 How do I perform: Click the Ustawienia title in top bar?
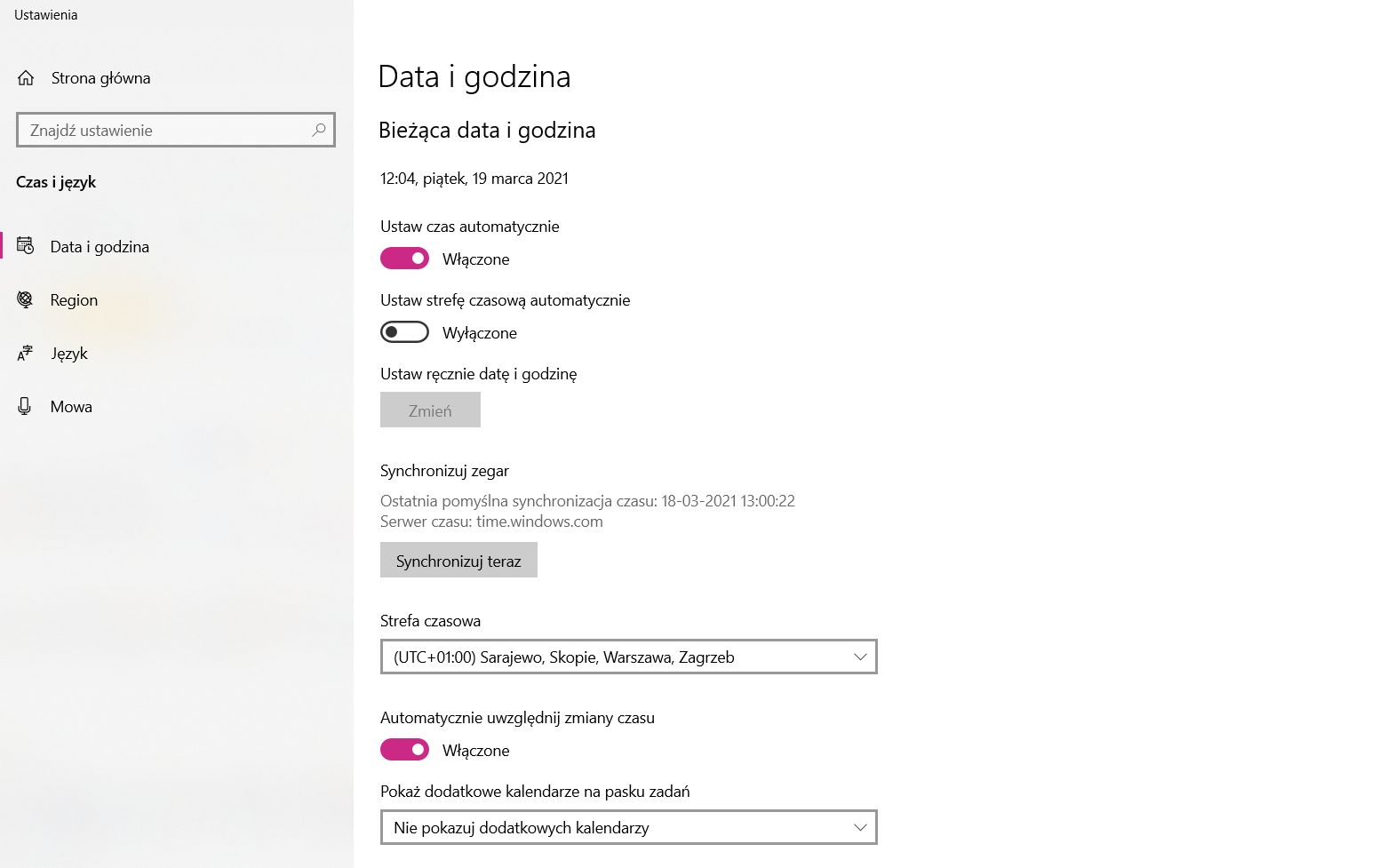pos(45,14)
